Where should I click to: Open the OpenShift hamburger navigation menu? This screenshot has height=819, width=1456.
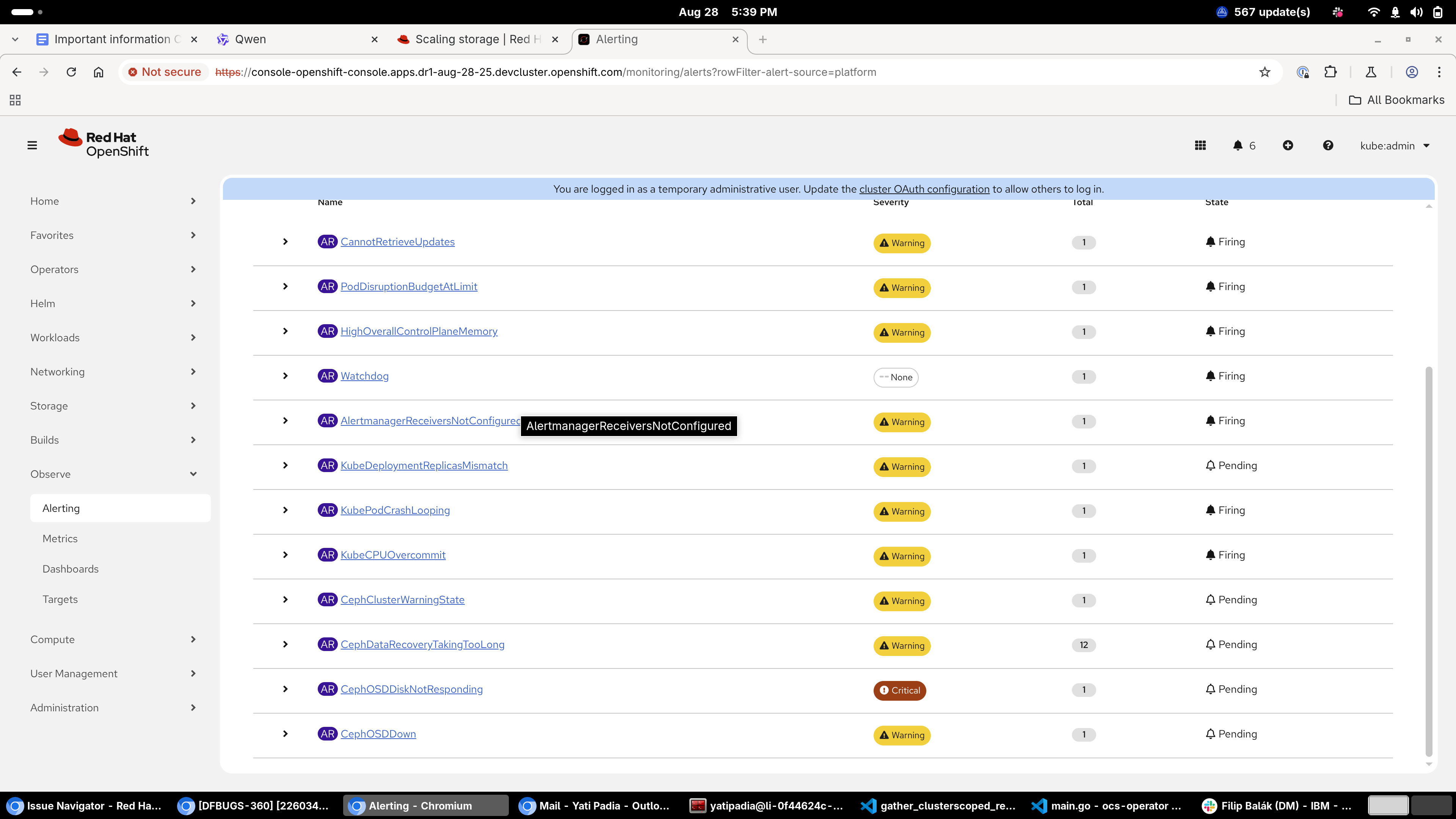pyautogui.click(x=32, y=145)
